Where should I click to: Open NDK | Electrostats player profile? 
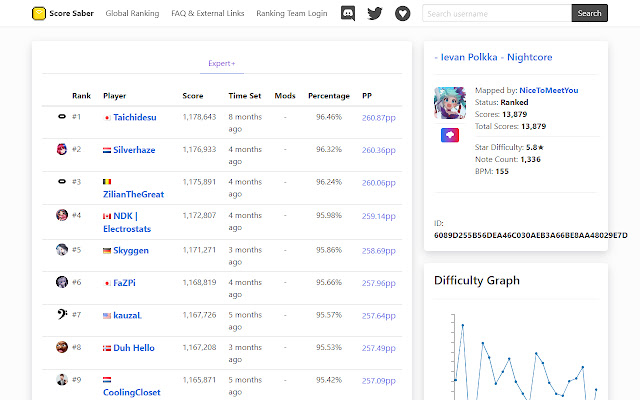[x=127, y=222]
